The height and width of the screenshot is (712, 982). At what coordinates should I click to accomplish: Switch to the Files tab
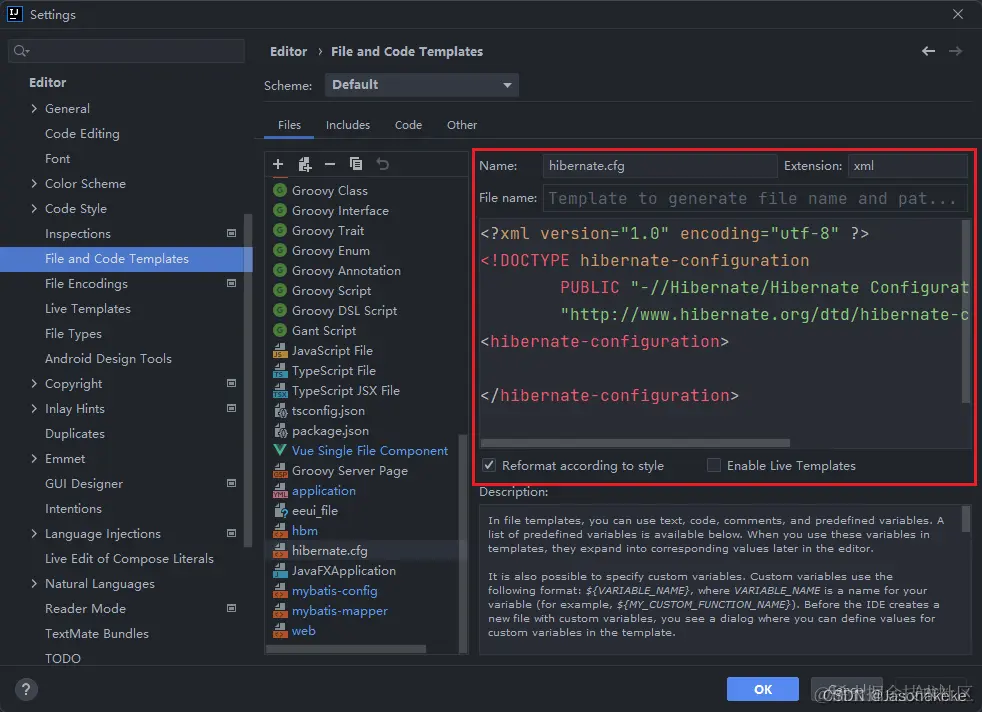pos(289,125)
